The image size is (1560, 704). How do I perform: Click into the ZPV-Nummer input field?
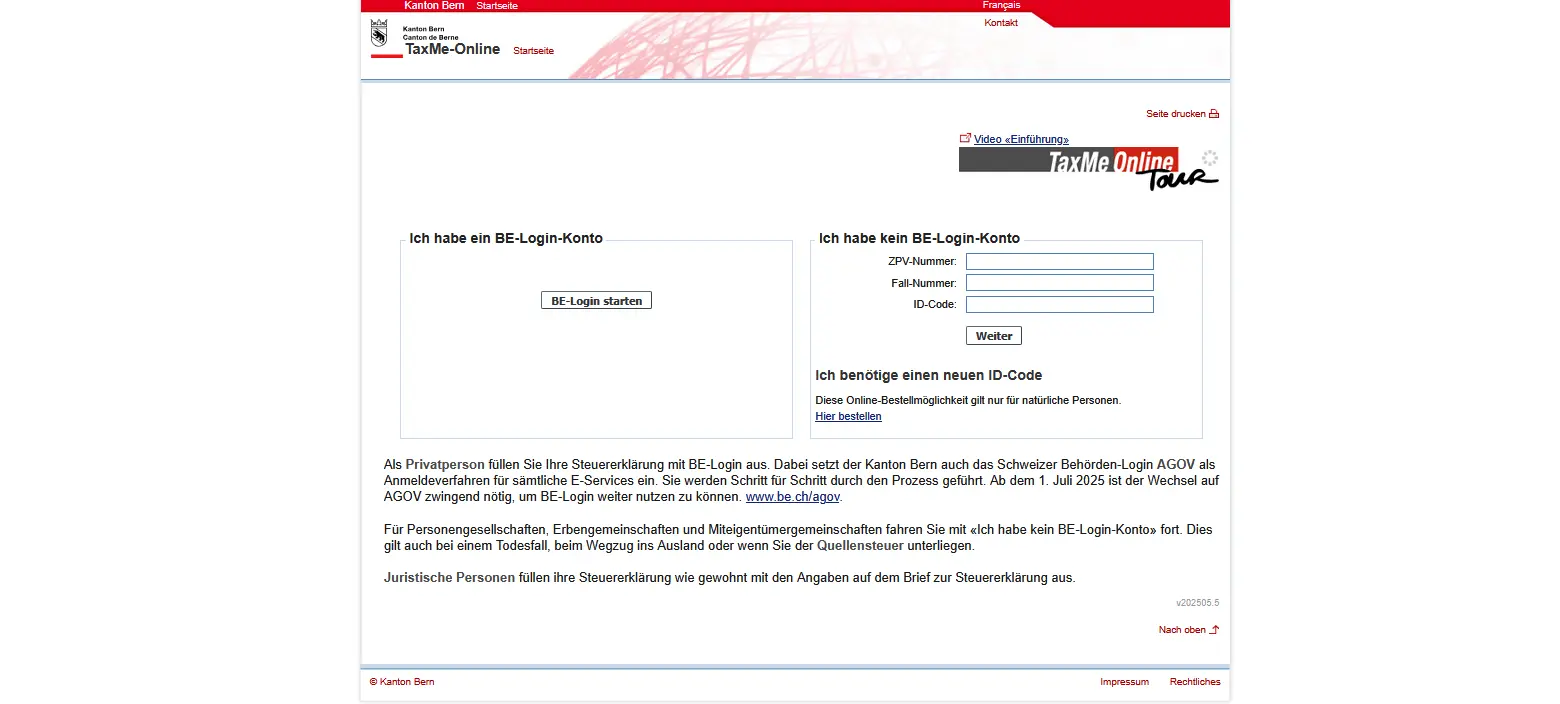[x=1059, y=261]
